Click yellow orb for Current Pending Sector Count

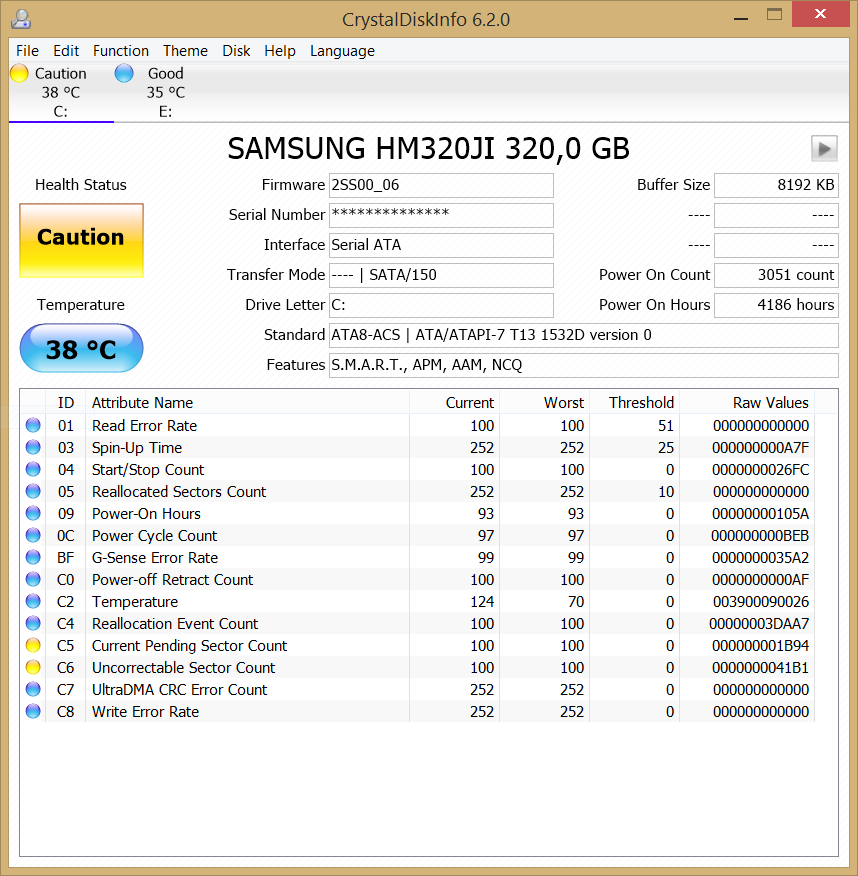pyautogui.click(x=33, y=645)
